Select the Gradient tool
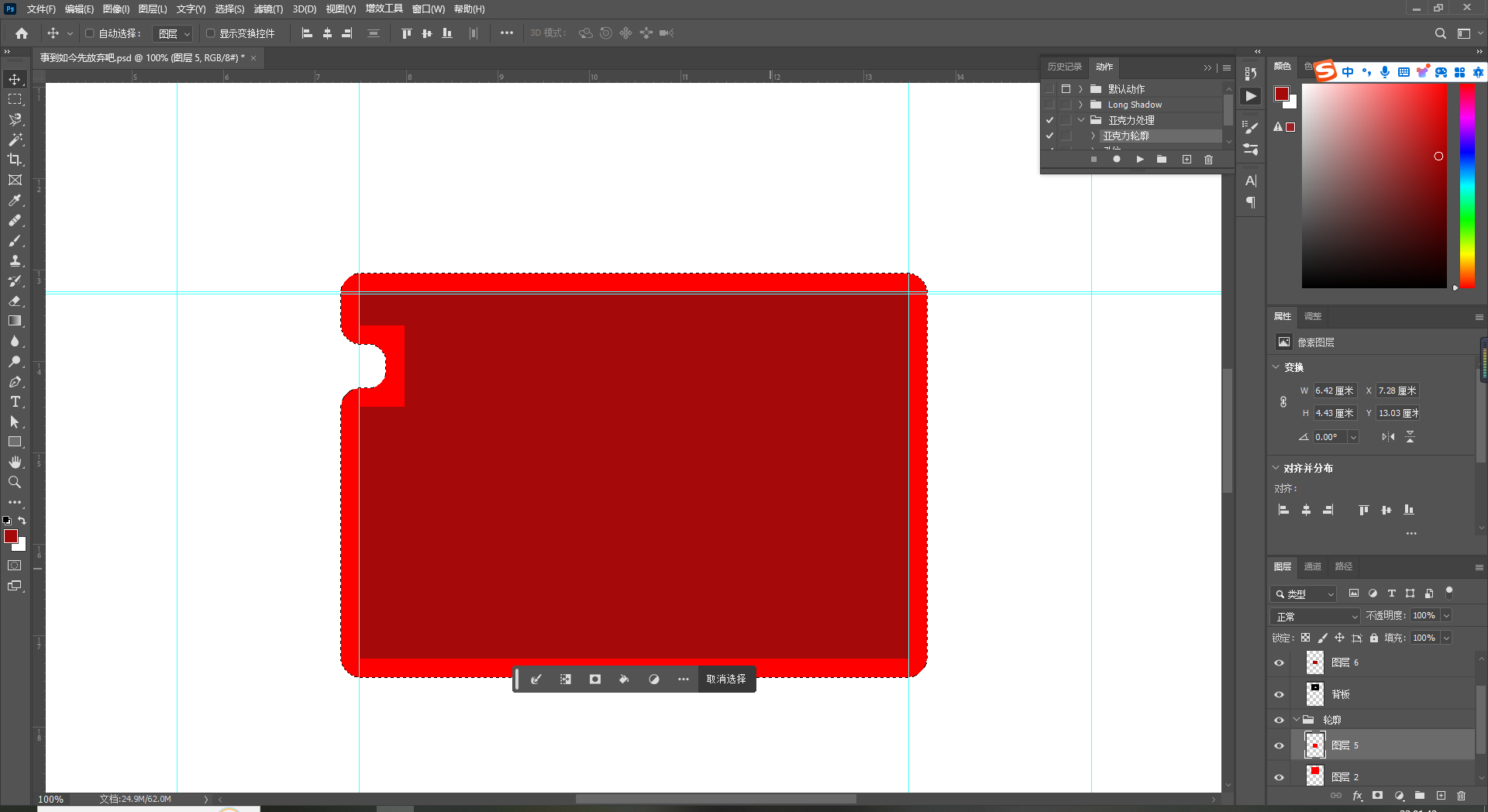 (x=15, y=321)
